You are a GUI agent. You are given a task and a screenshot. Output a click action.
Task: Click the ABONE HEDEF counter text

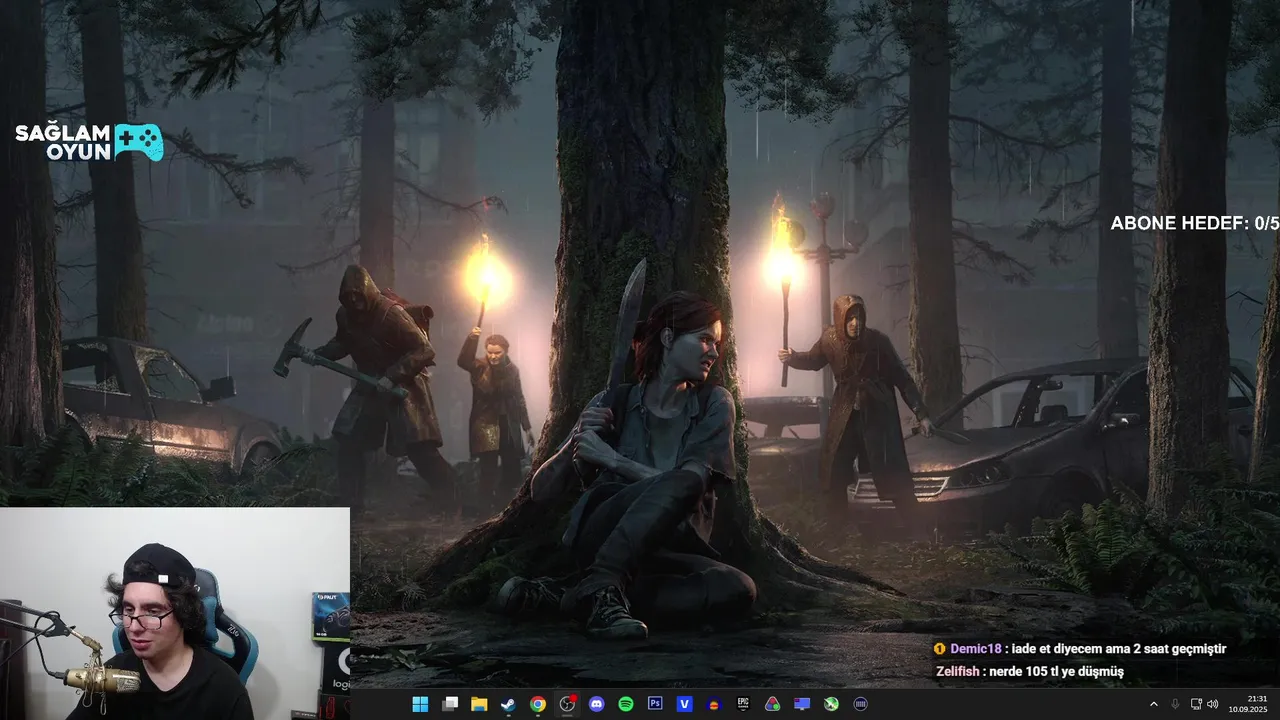pos(1195,223)
